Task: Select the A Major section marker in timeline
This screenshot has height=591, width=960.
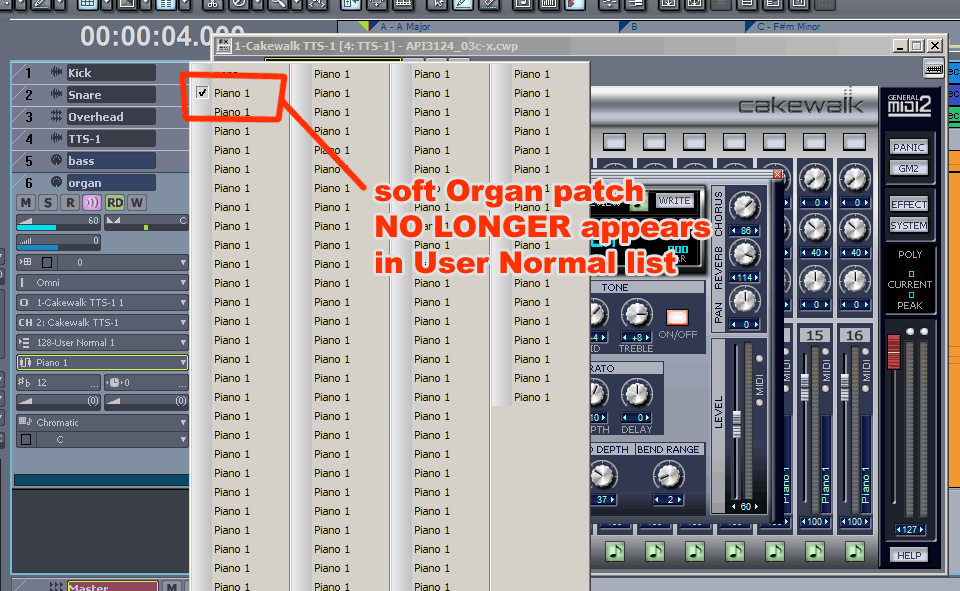Action: (400, 27)
